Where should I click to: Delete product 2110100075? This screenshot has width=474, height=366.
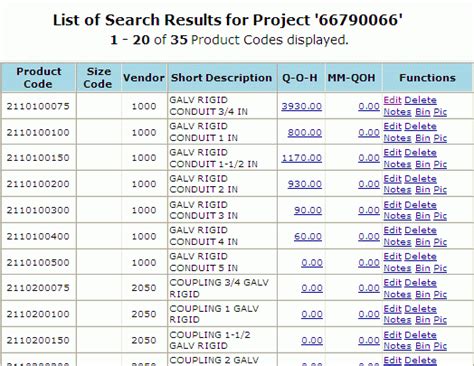[x=420, y=100]
